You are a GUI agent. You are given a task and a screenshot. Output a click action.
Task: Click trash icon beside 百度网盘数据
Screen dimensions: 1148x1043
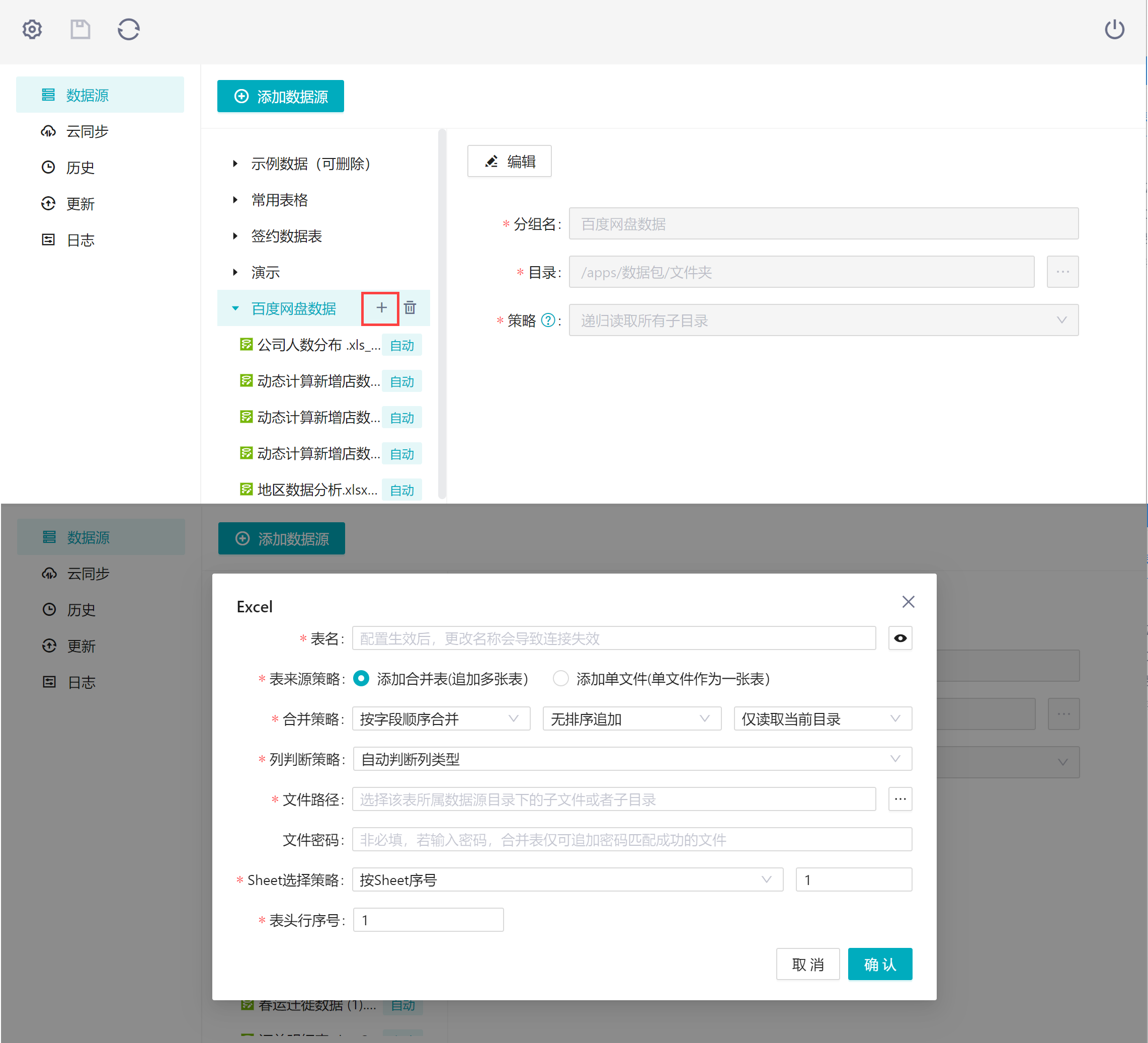point(410,308)
